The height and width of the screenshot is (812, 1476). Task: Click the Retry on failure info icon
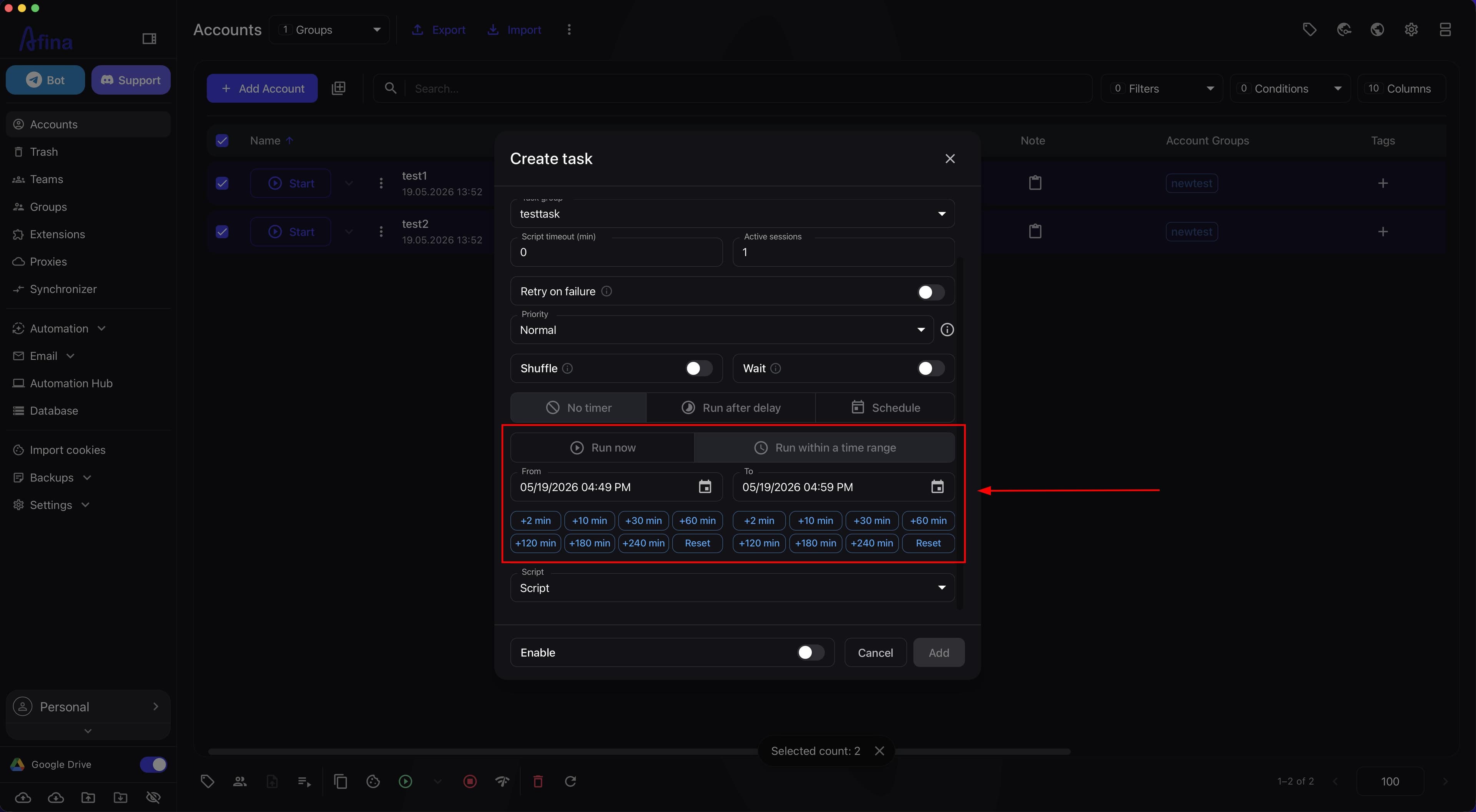pyautogui.click(x=606, y=291)
